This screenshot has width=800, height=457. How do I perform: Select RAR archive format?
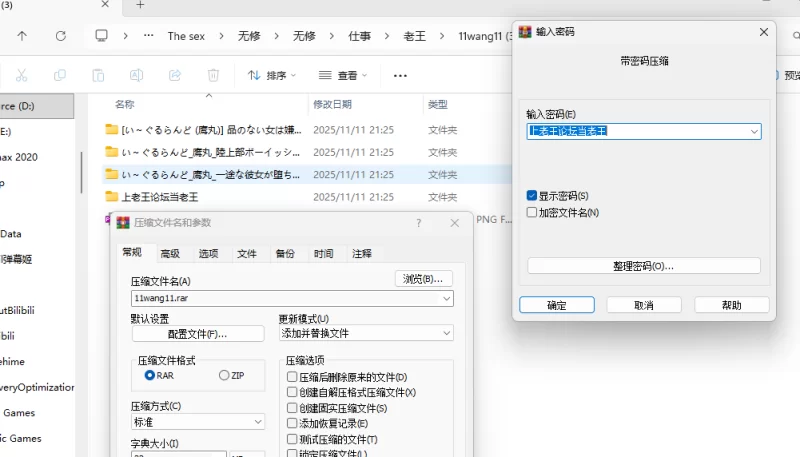coord(149,375)
